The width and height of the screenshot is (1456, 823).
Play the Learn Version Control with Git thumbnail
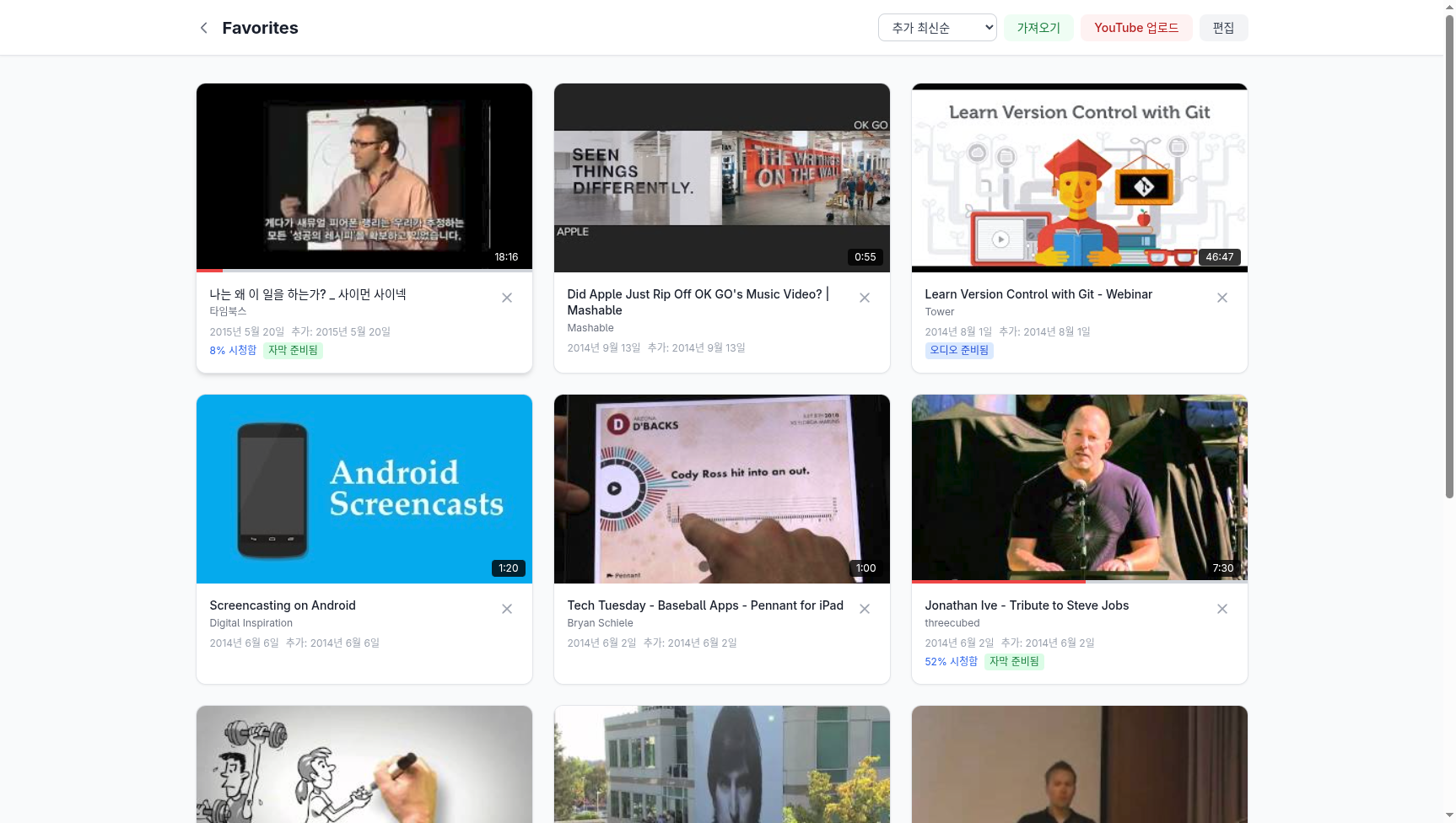point(1080,177)
